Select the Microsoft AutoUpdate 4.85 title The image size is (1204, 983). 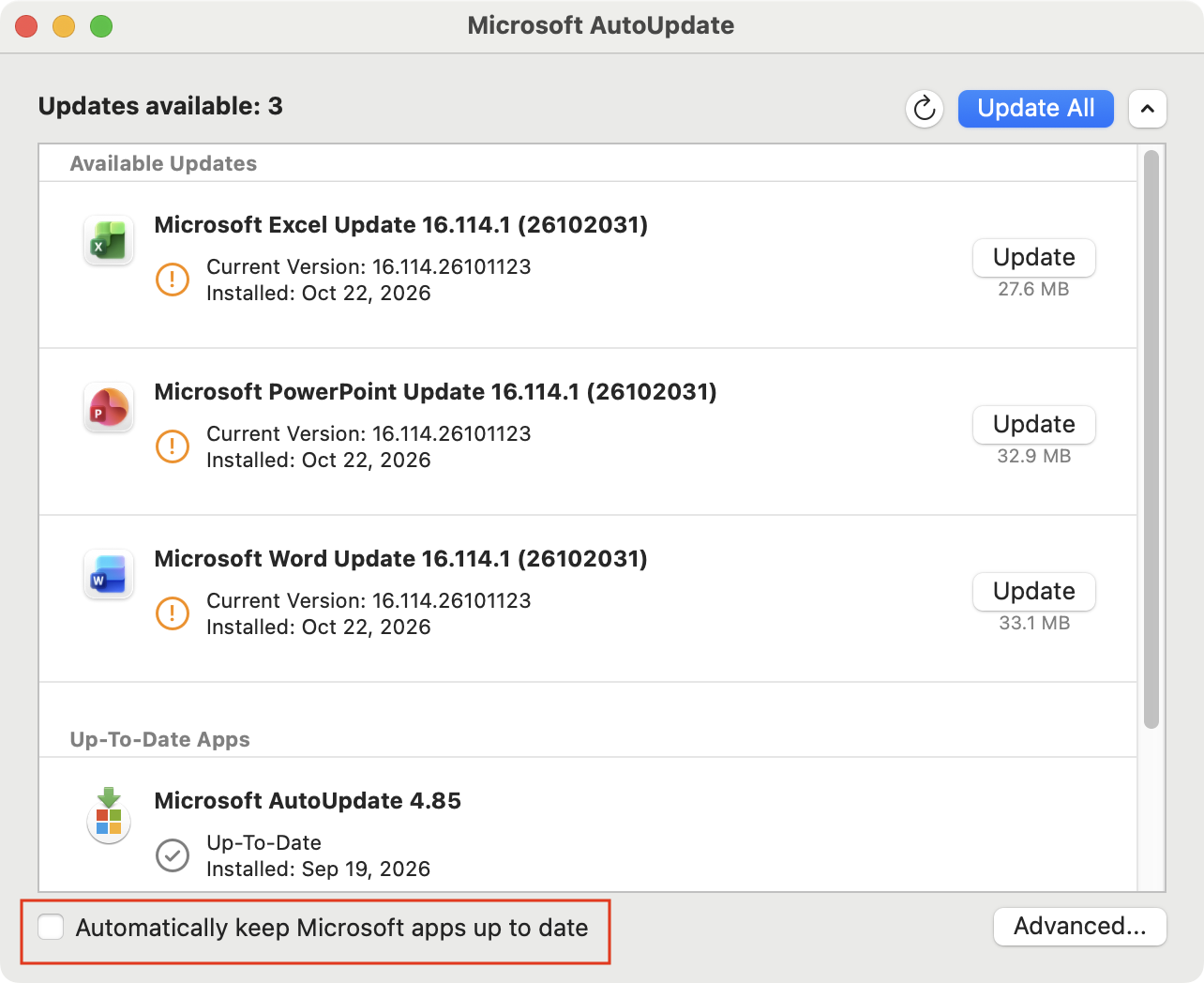click(x=308, y=801)
